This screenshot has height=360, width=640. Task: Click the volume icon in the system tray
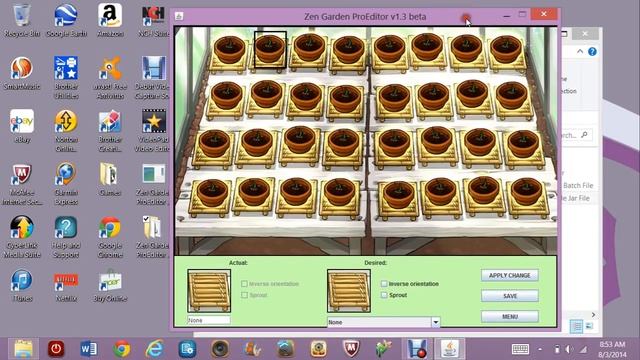click(568, 349)
